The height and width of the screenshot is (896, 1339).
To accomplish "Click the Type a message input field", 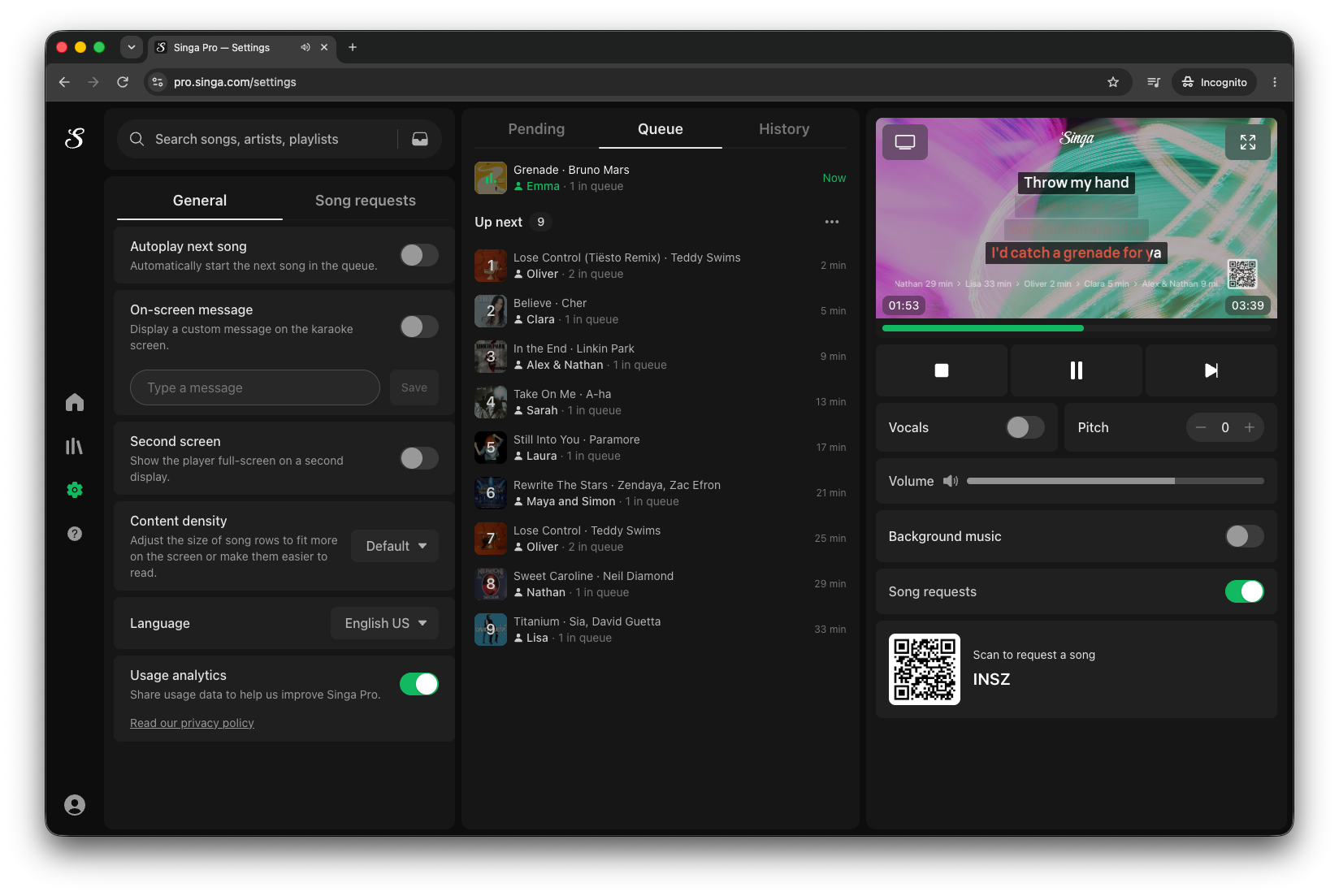I will coord(255,387).
